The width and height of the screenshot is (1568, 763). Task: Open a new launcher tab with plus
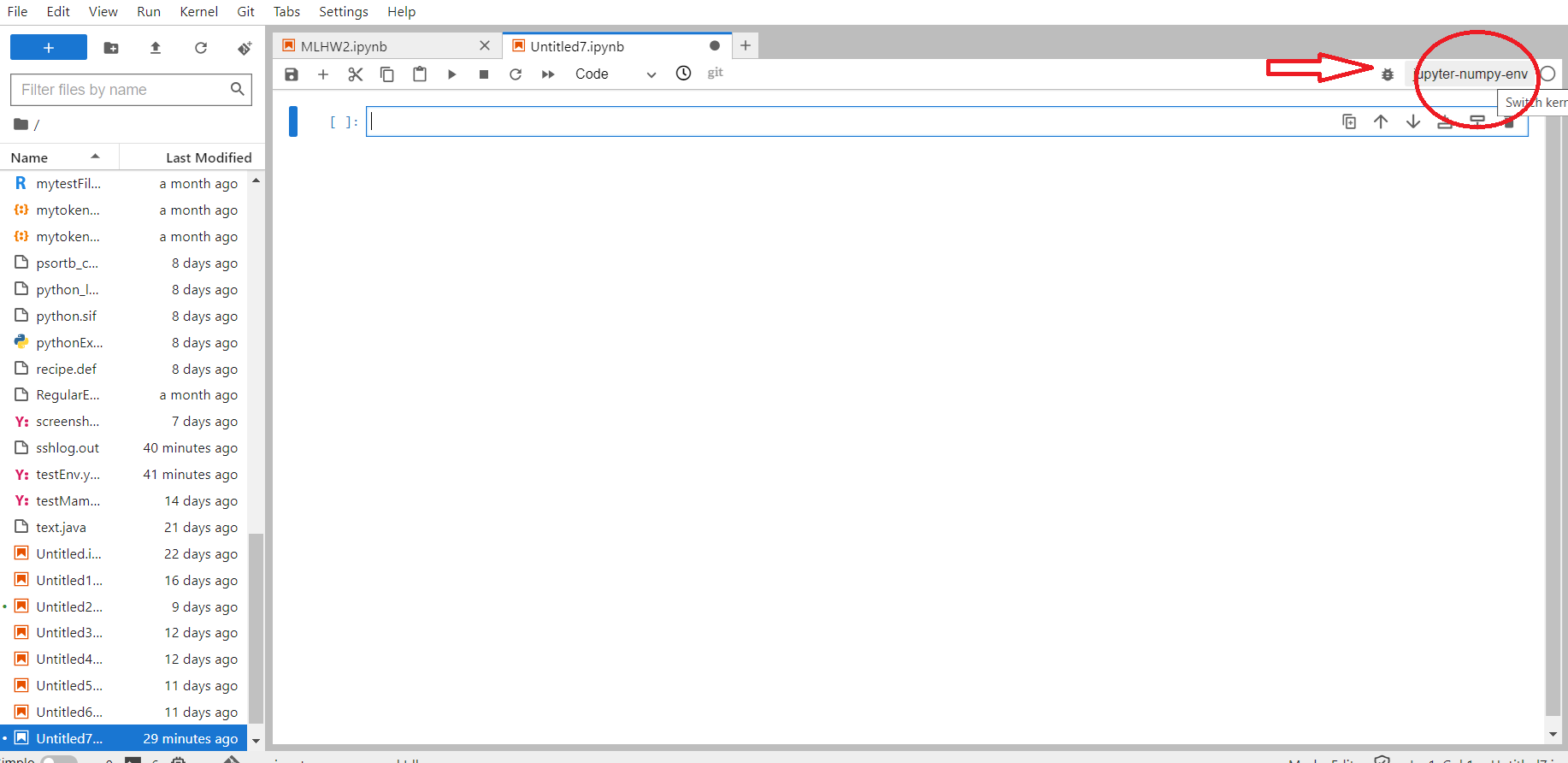746,45
